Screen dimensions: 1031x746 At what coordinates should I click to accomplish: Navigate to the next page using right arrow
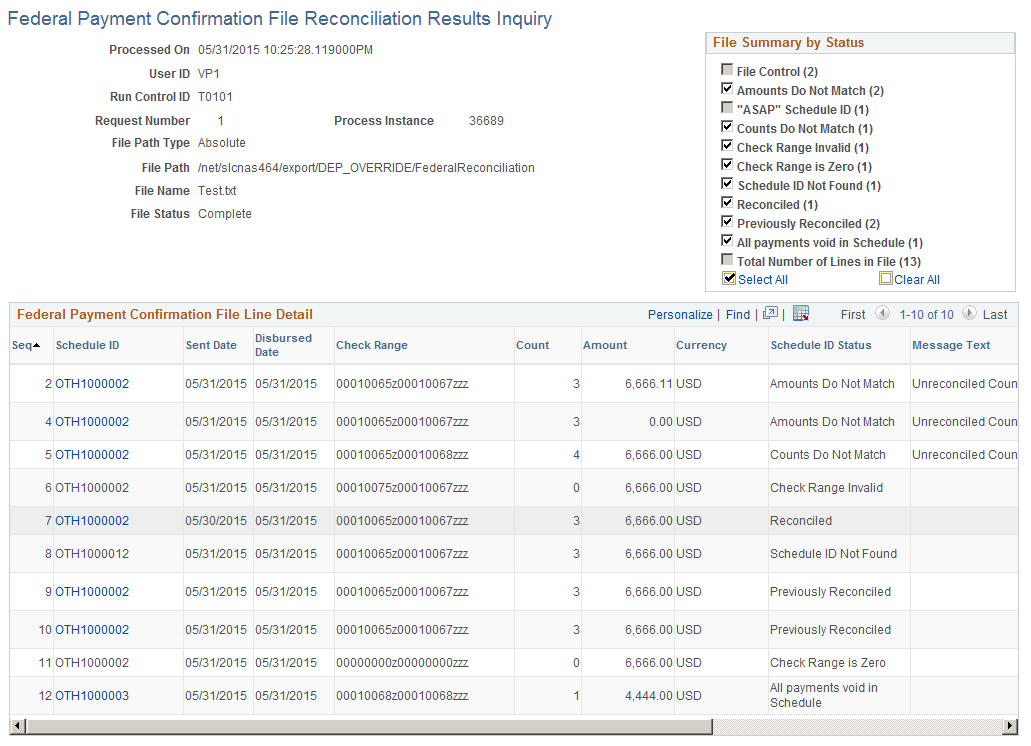point(969,314)
